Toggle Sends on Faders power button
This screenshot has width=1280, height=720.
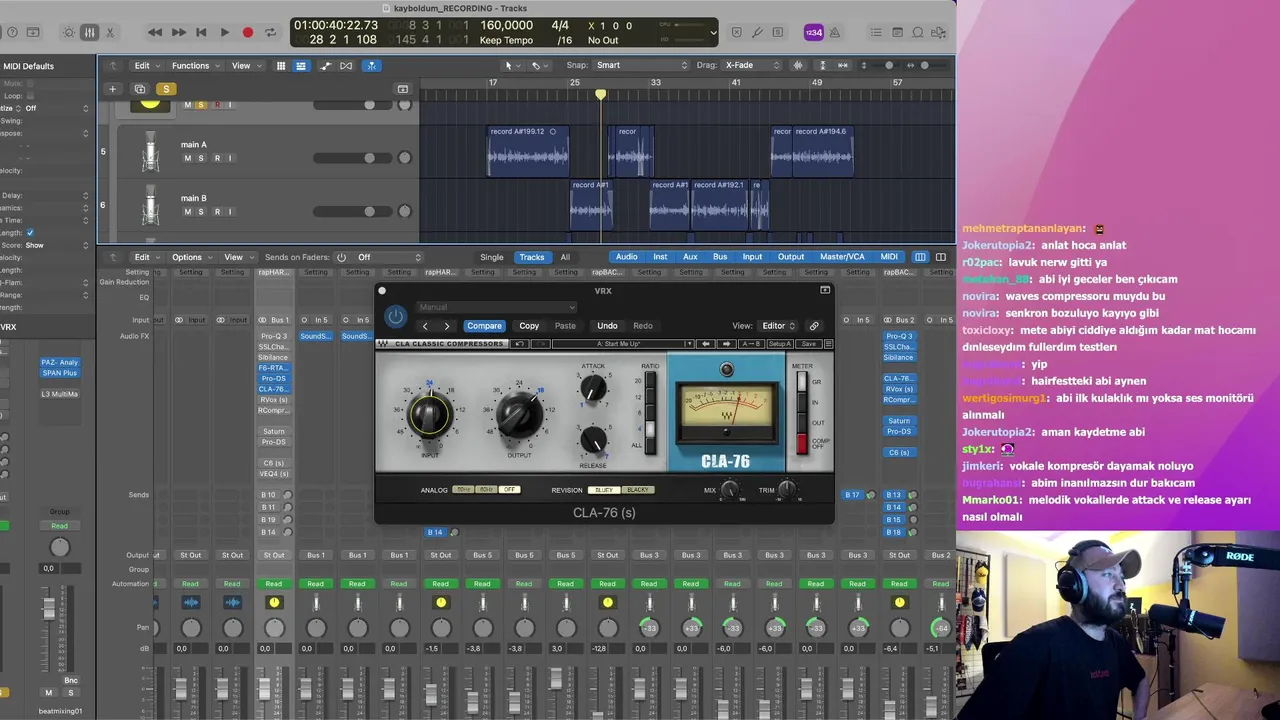tap(341, 257)
